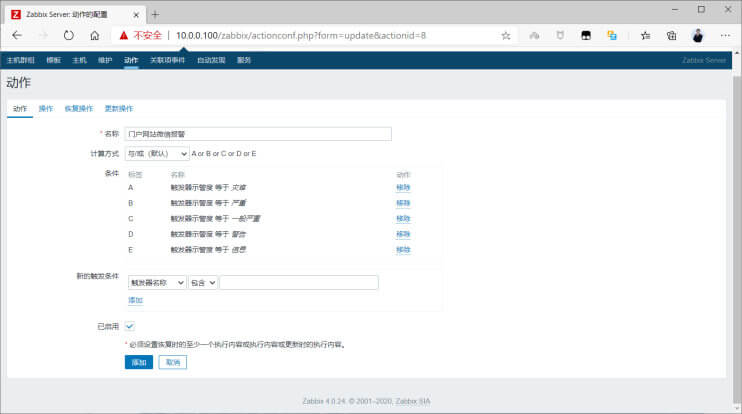Open the browser home page
Viewport: 742px width, 414px height.
point(95,35)
